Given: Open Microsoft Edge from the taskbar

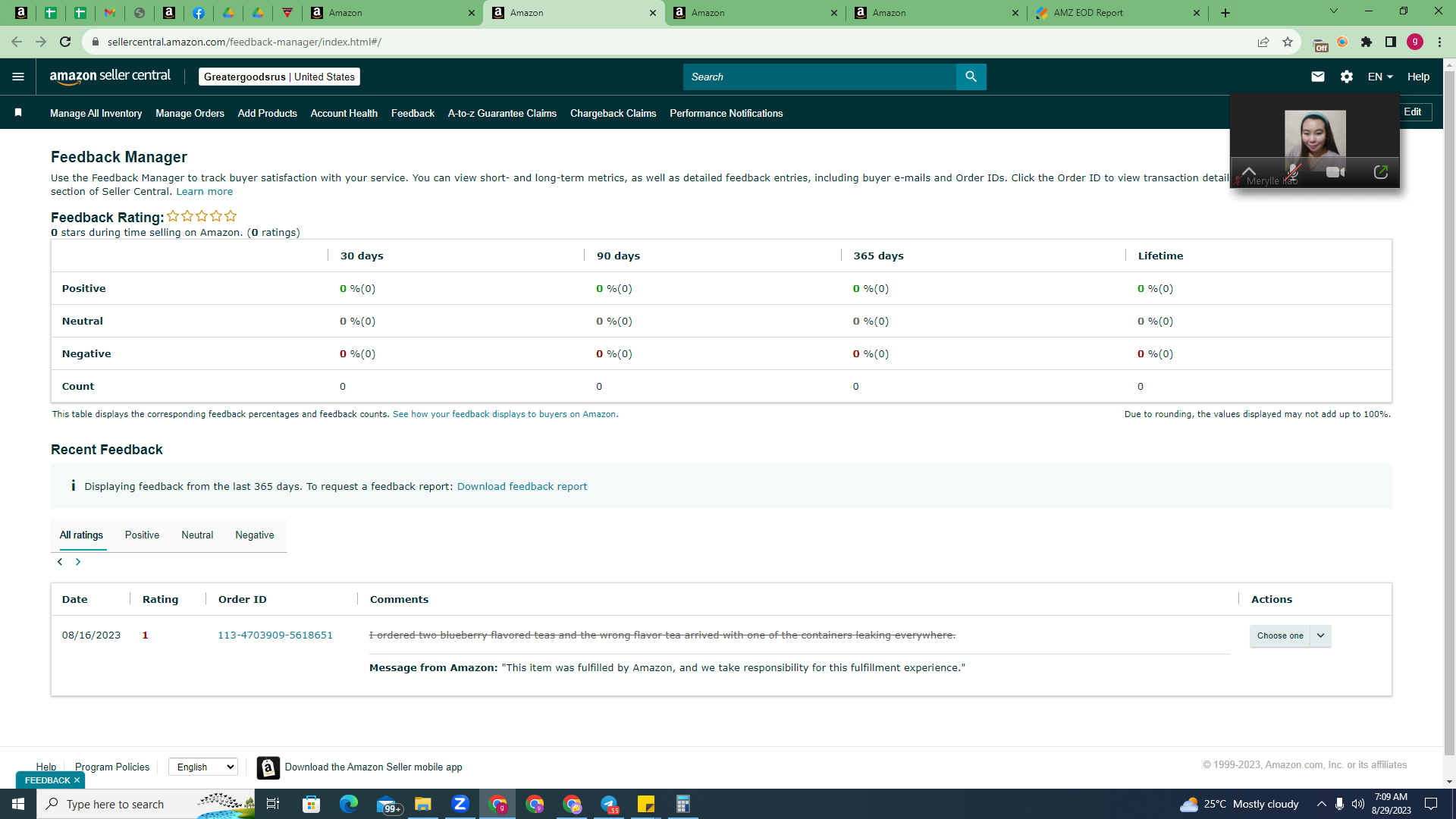Looking at the screenshot, I should click(x=349, y=804).
